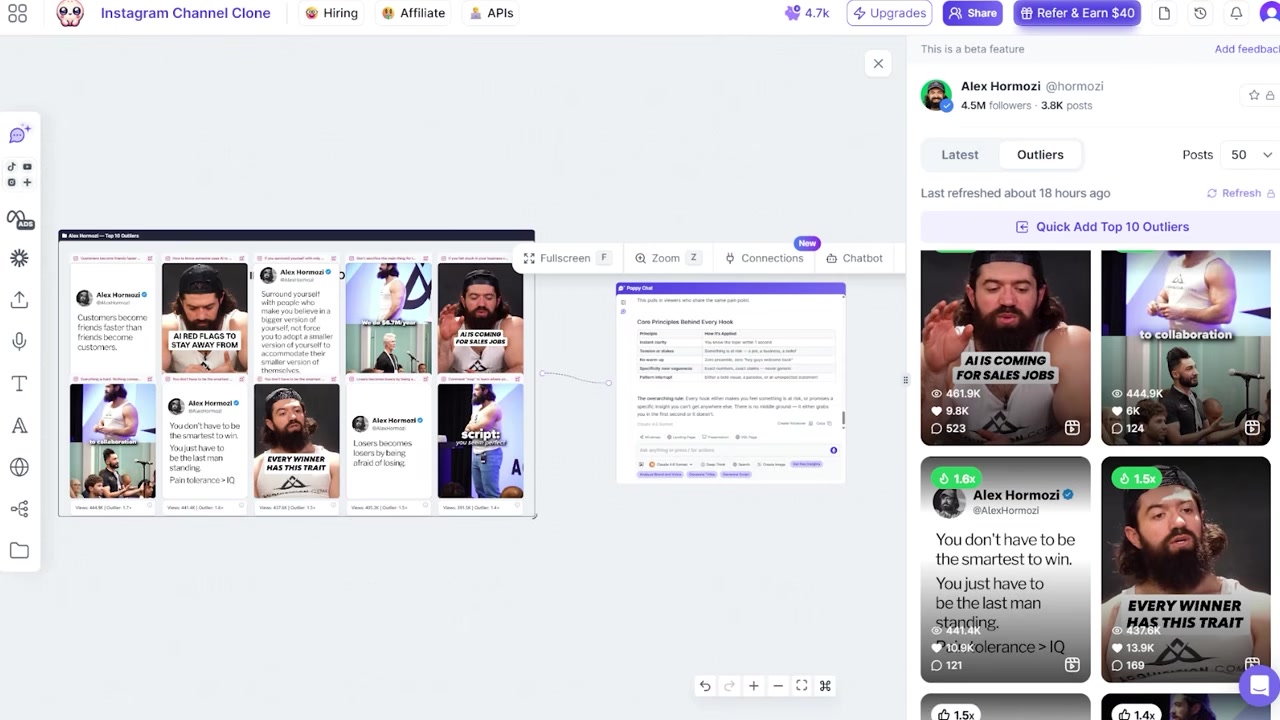Click the Refresh link
Screen dimensions: 1280x720
[1241, 193]
